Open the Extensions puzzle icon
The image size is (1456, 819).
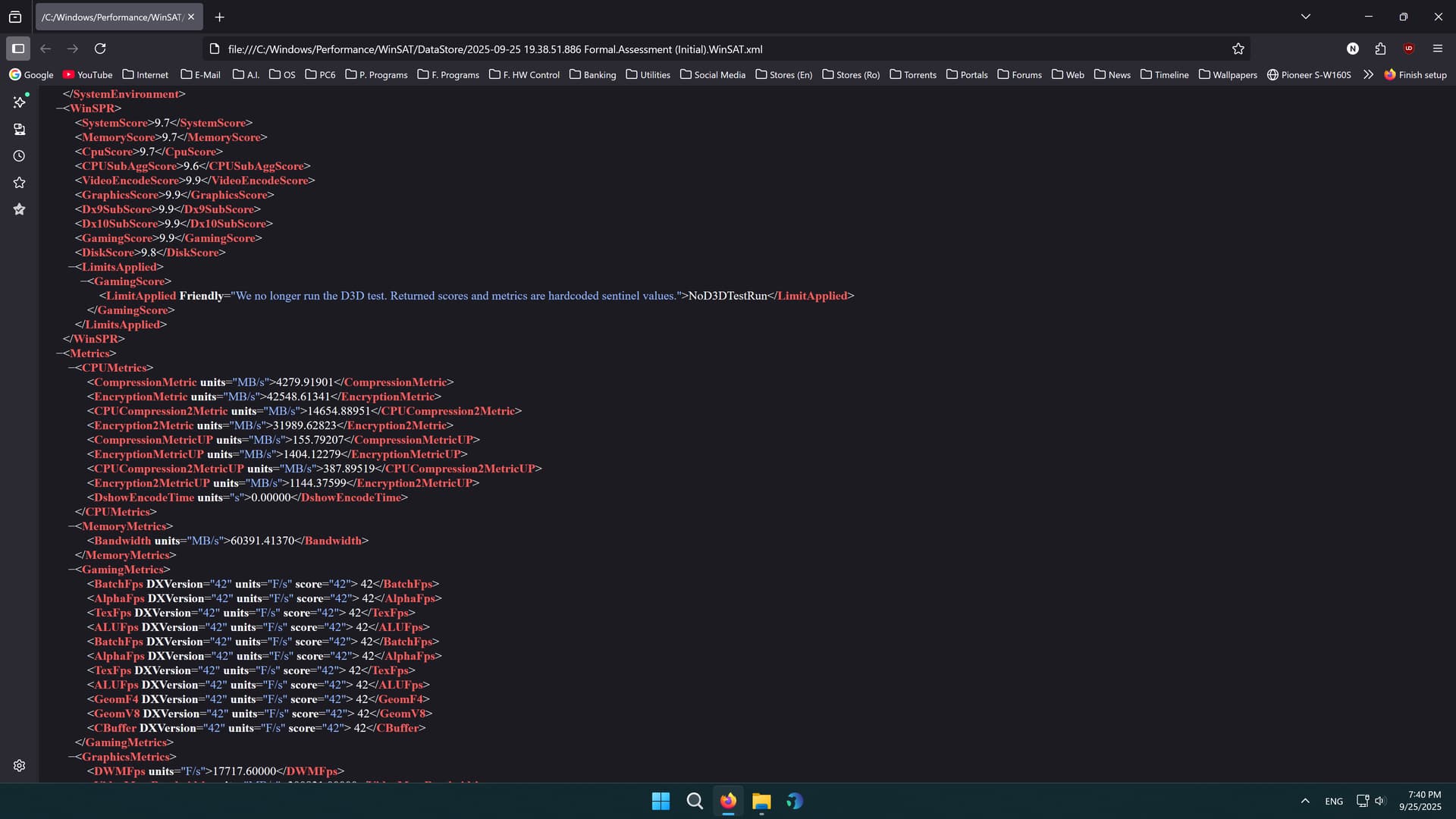[x=1380, y=49]
